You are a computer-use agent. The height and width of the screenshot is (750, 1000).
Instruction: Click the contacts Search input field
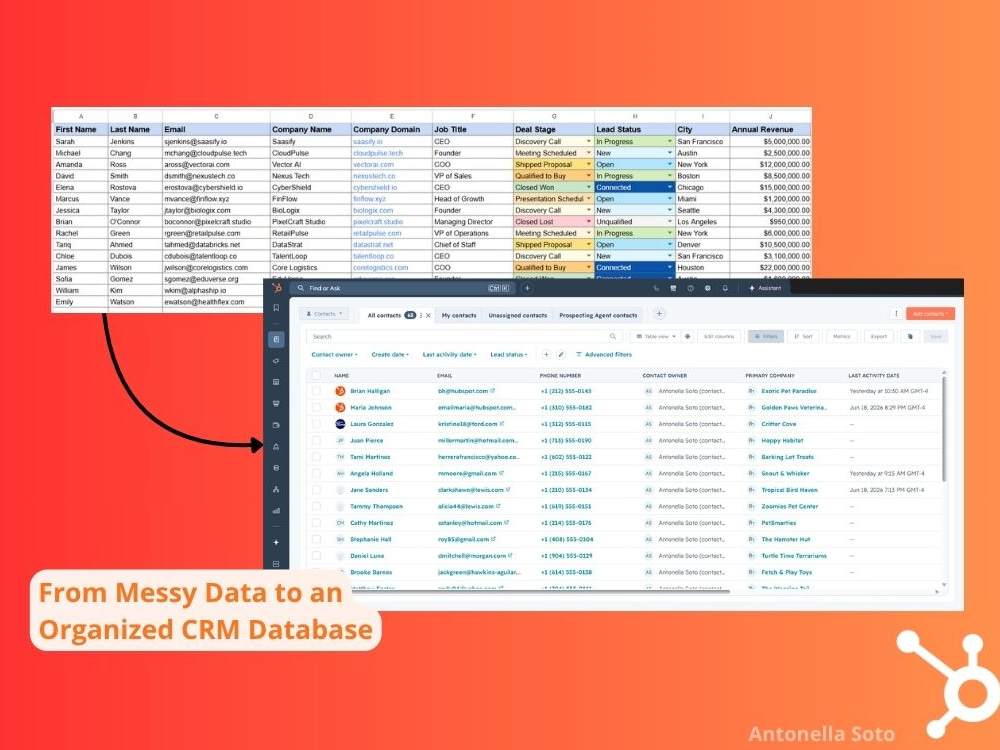click(x=464, y=336)
